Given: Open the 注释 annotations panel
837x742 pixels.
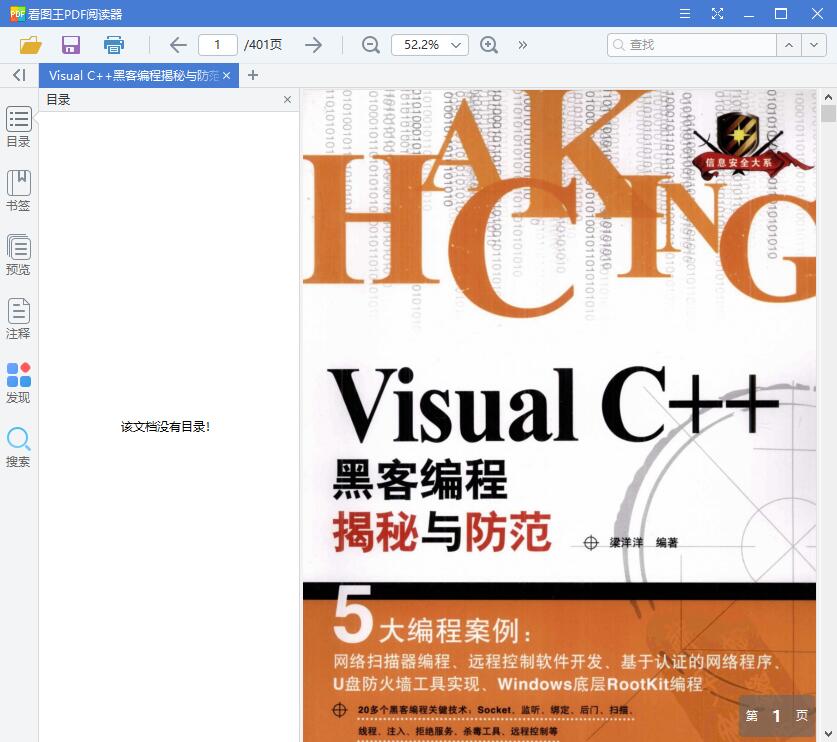Looking at the screenshot, I should click(19, 319).
